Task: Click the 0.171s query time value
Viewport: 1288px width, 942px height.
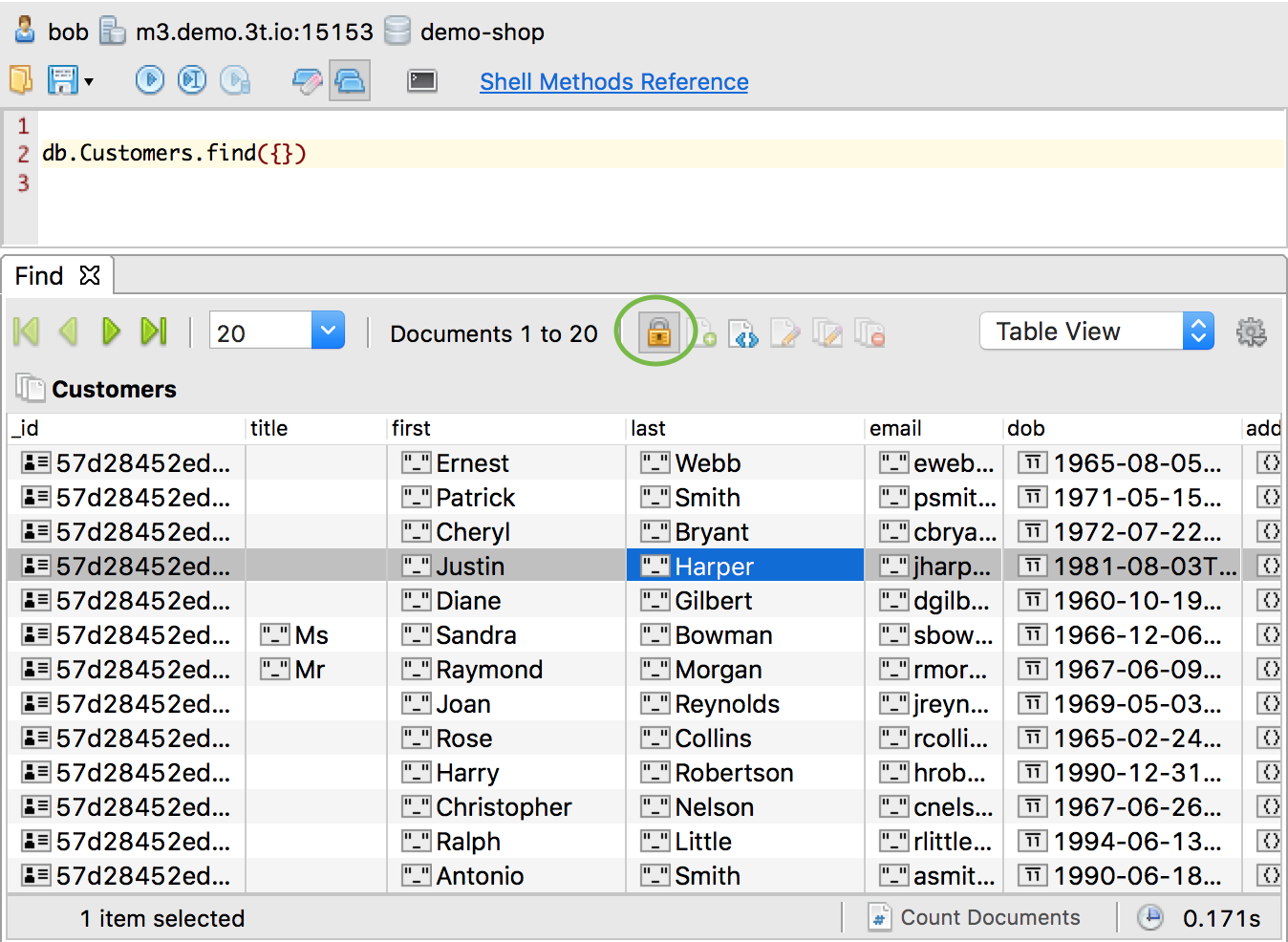Action: point(1221,919)
